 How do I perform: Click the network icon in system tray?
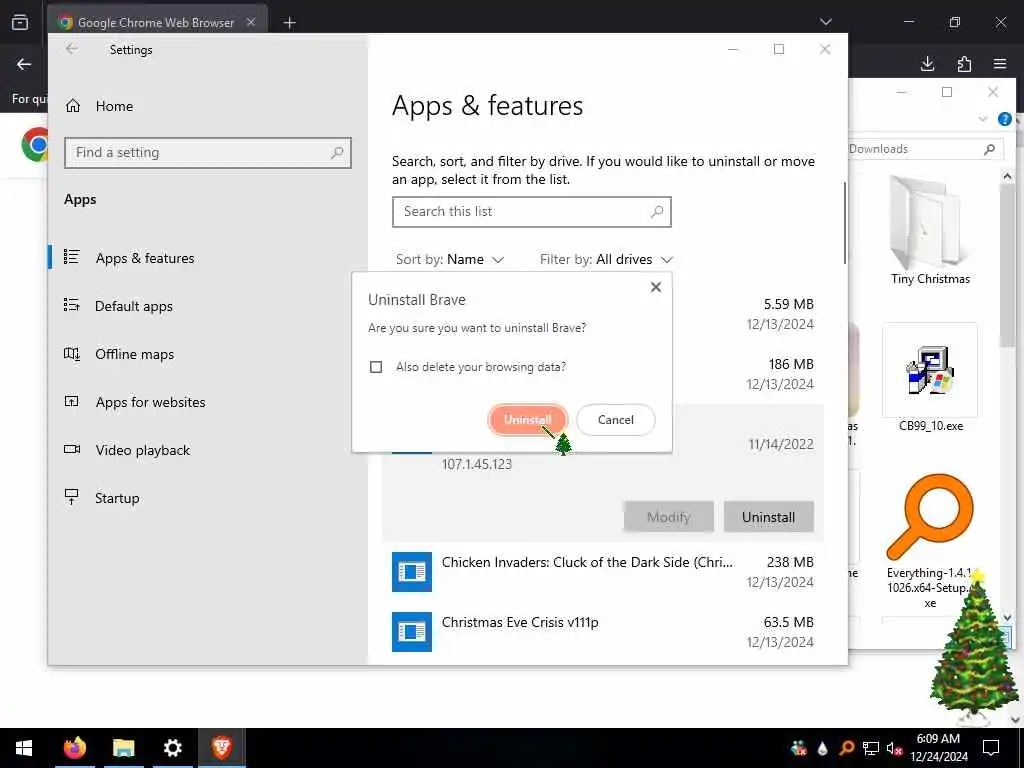(871, 748)
